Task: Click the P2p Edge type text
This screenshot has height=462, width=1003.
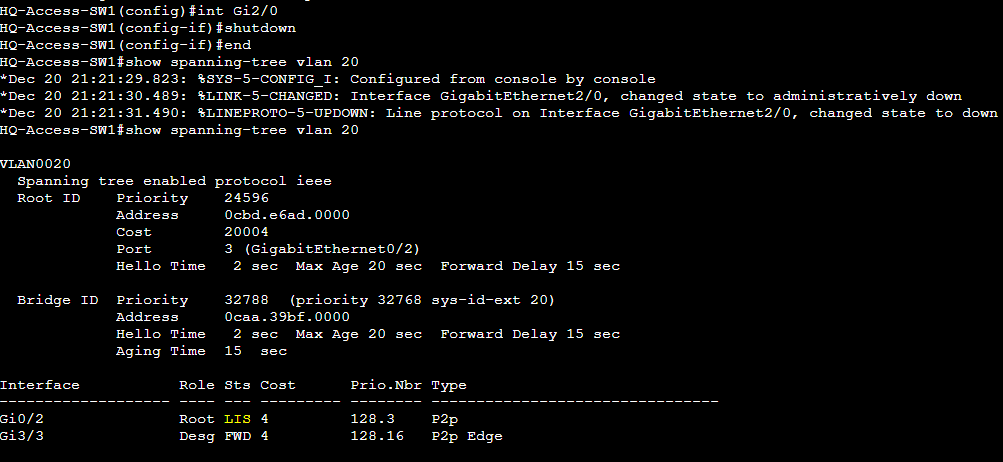Action: click(466, 436)
